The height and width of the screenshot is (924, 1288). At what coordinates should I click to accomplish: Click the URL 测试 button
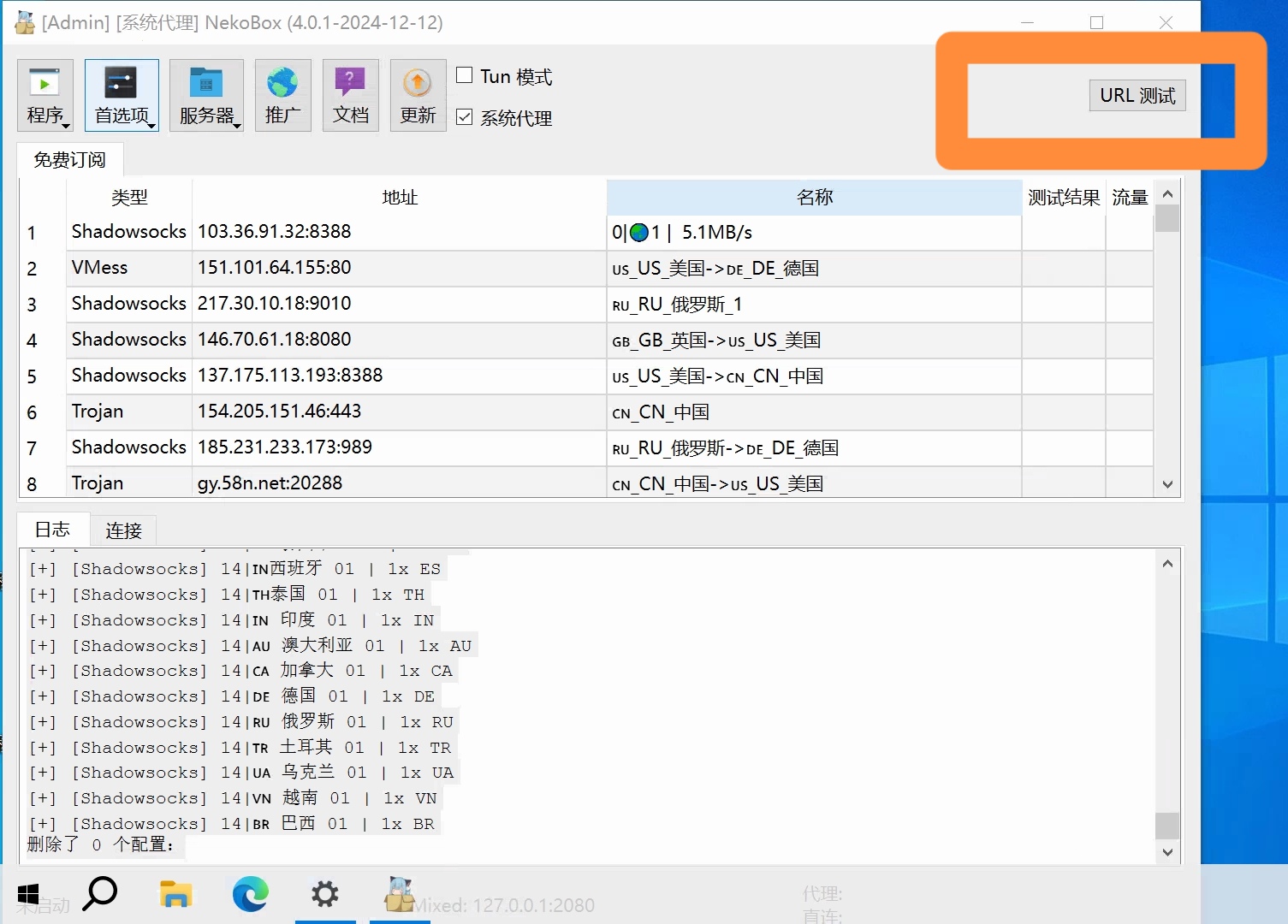point(1137,95)
